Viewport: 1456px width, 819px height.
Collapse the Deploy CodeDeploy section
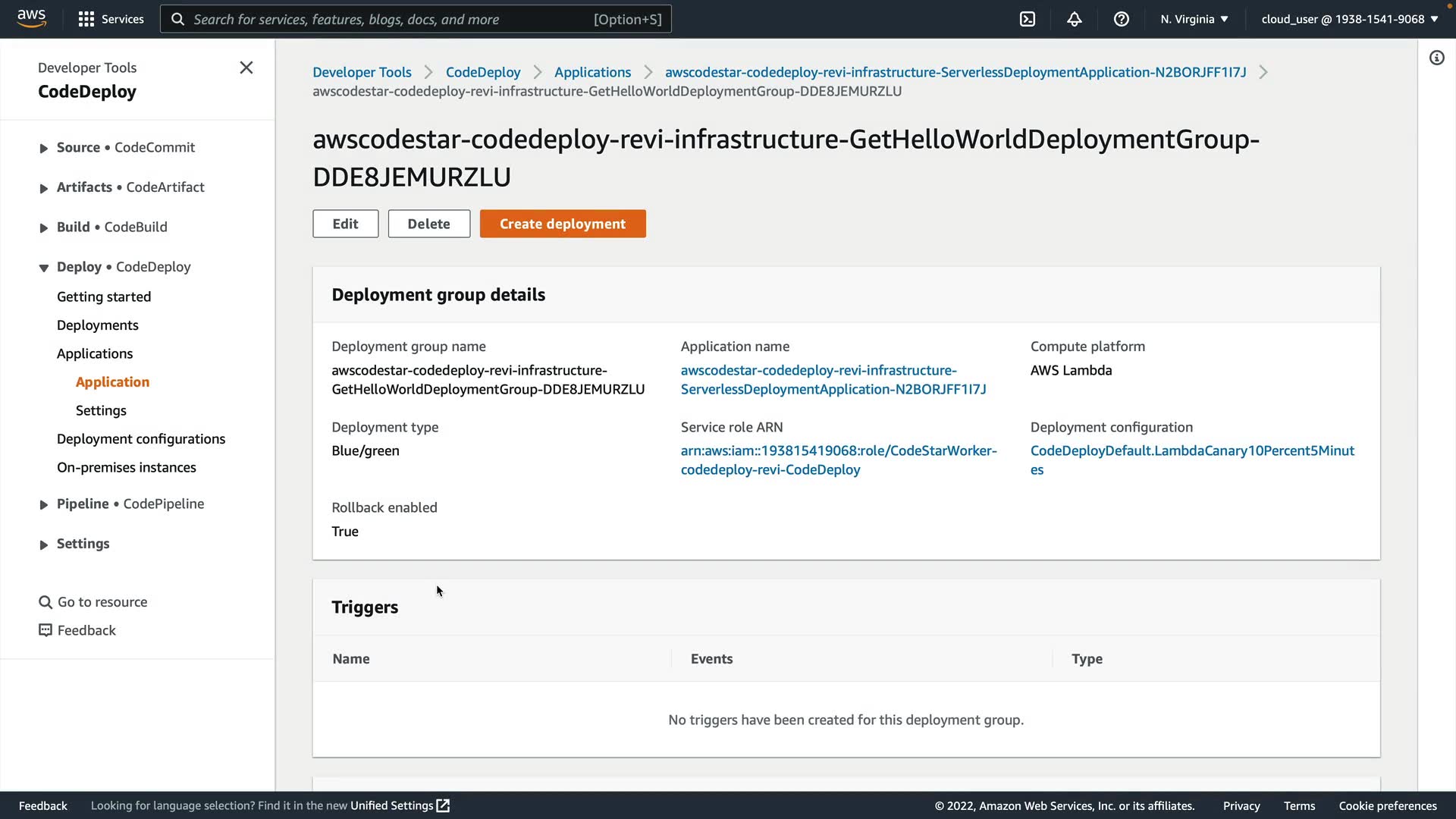pyautogui.click(x=44, y=268)
